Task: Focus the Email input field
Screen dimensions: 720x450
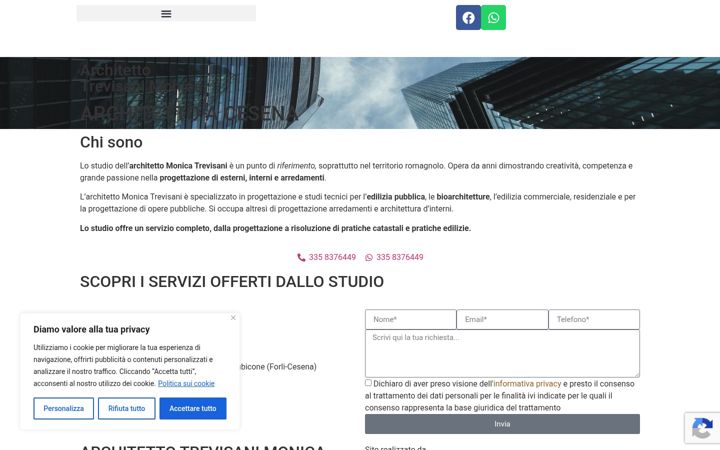Action: point(502,319)
